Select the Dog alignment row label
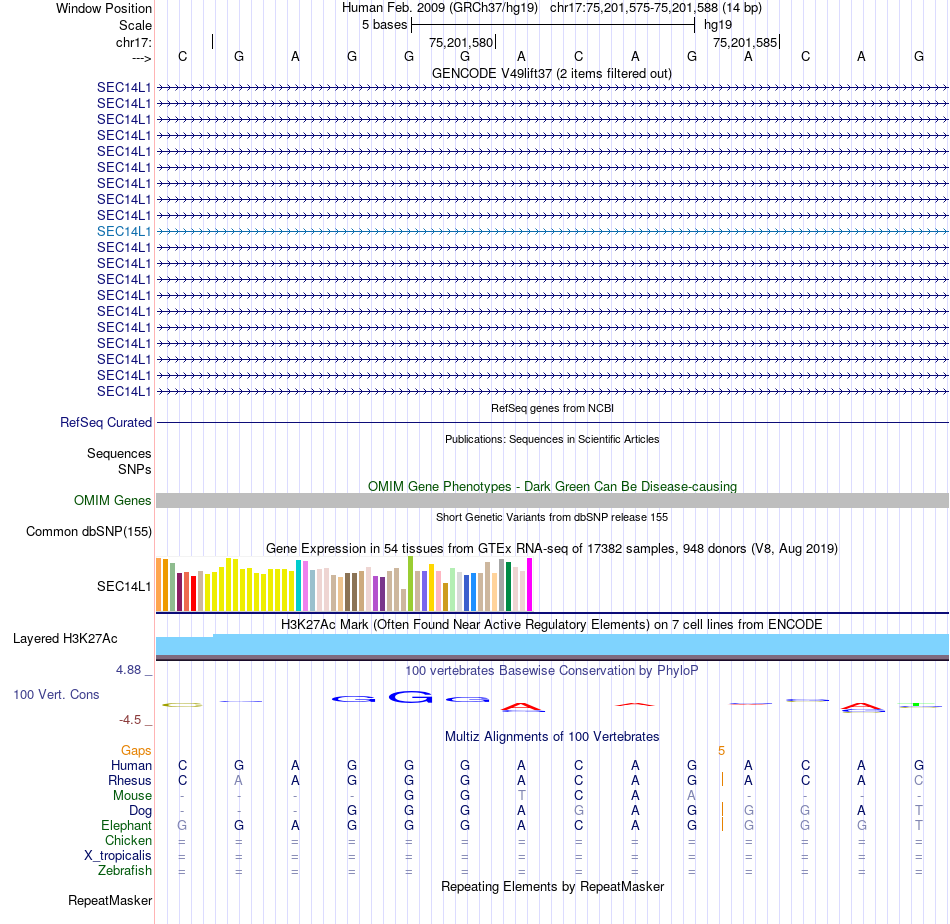This screenshot has width=950, height=924. [140, 811]
